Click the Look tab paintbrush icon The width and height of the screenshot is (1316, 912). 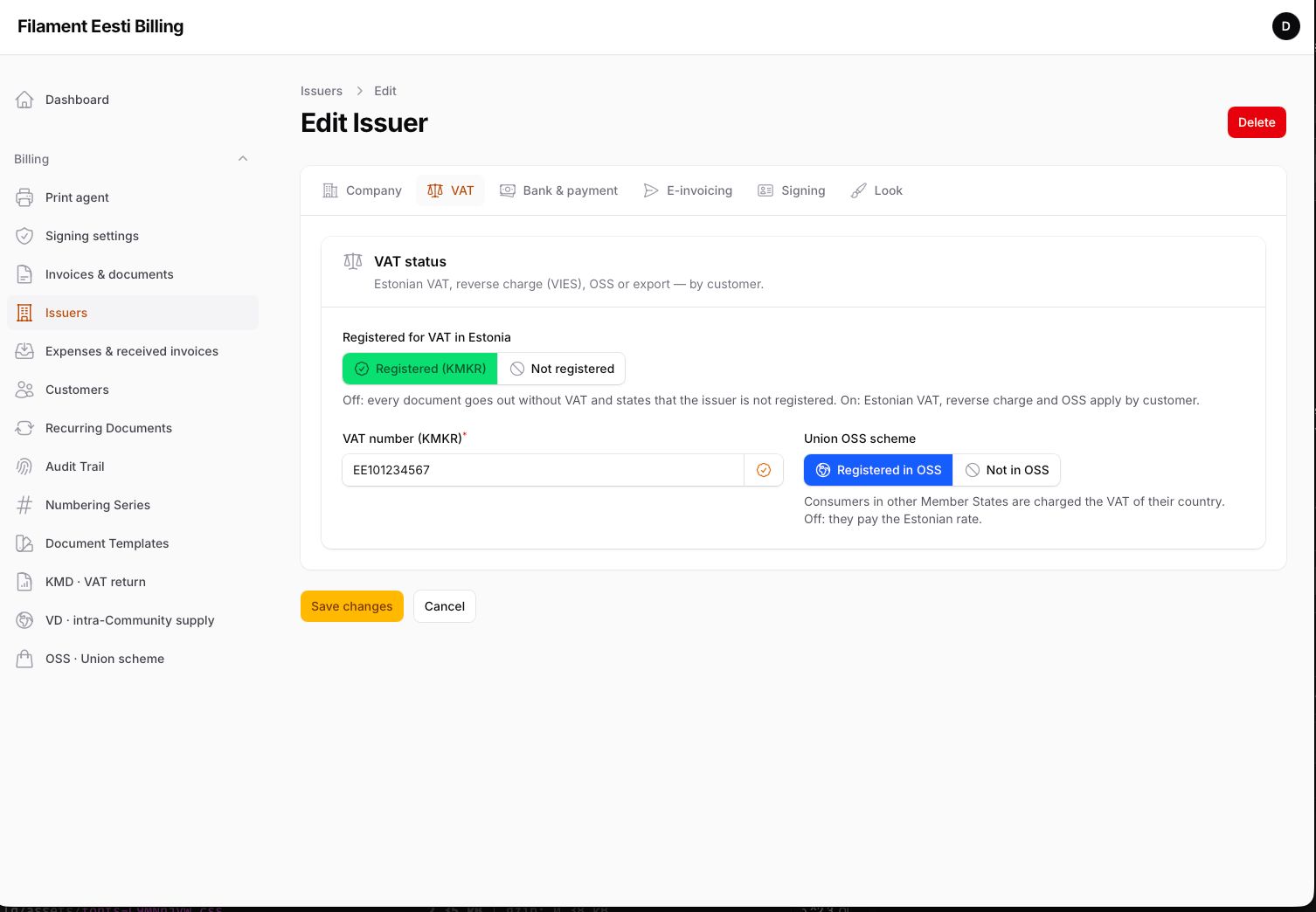point(859,190)
